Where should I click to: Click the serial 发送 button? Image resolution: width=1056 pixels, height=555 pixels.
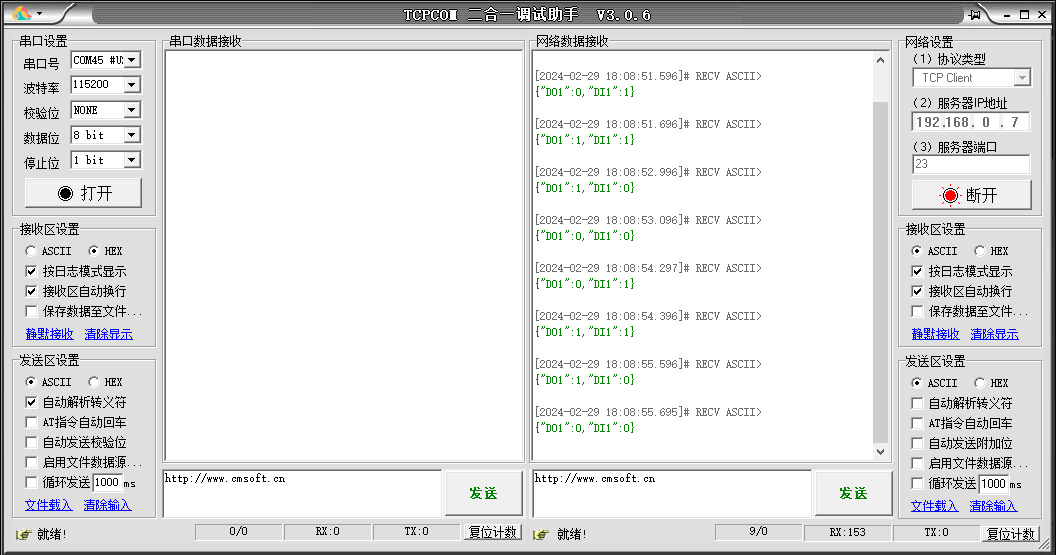coord(484,493)
